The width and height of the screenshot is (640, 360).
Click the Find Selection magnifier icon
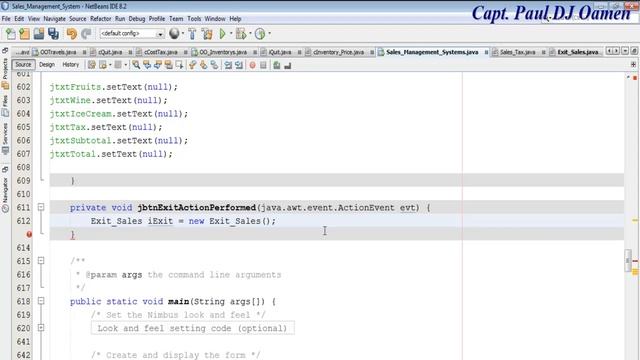pos(136,65)
